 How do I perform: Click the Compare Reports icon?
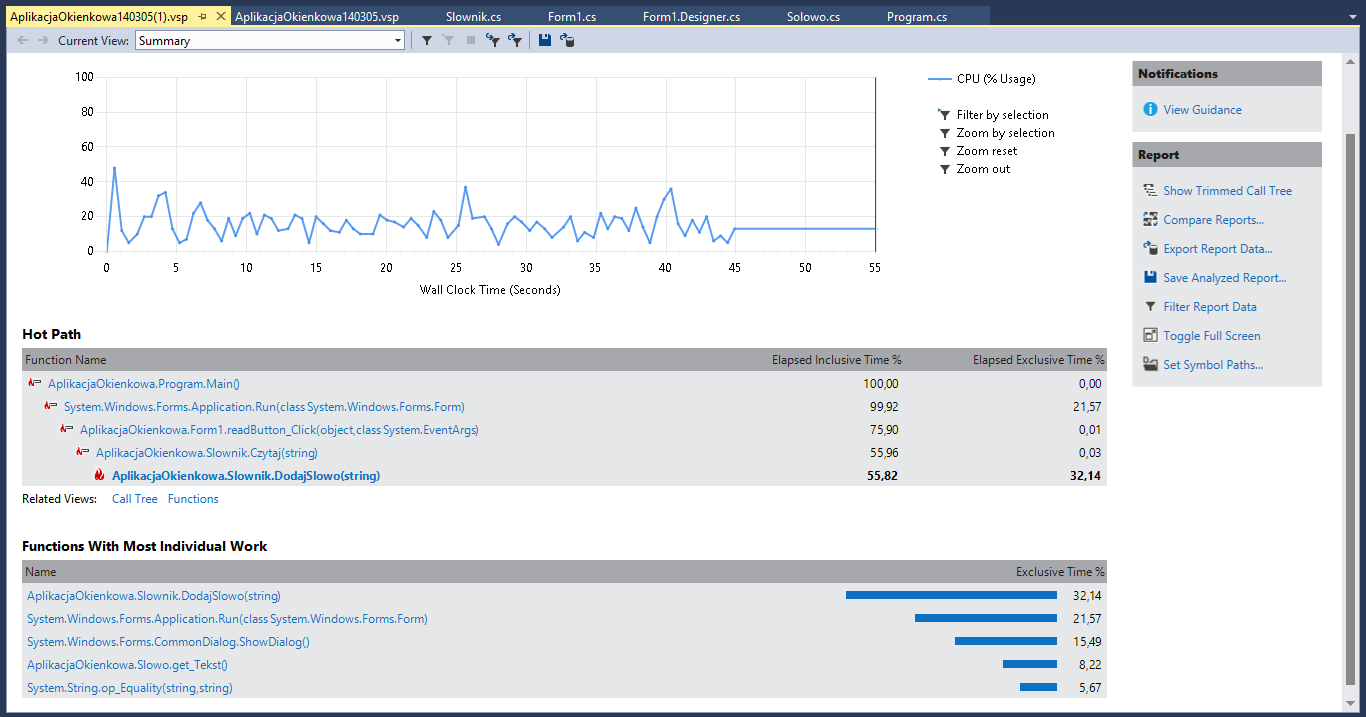point(1150,220)
